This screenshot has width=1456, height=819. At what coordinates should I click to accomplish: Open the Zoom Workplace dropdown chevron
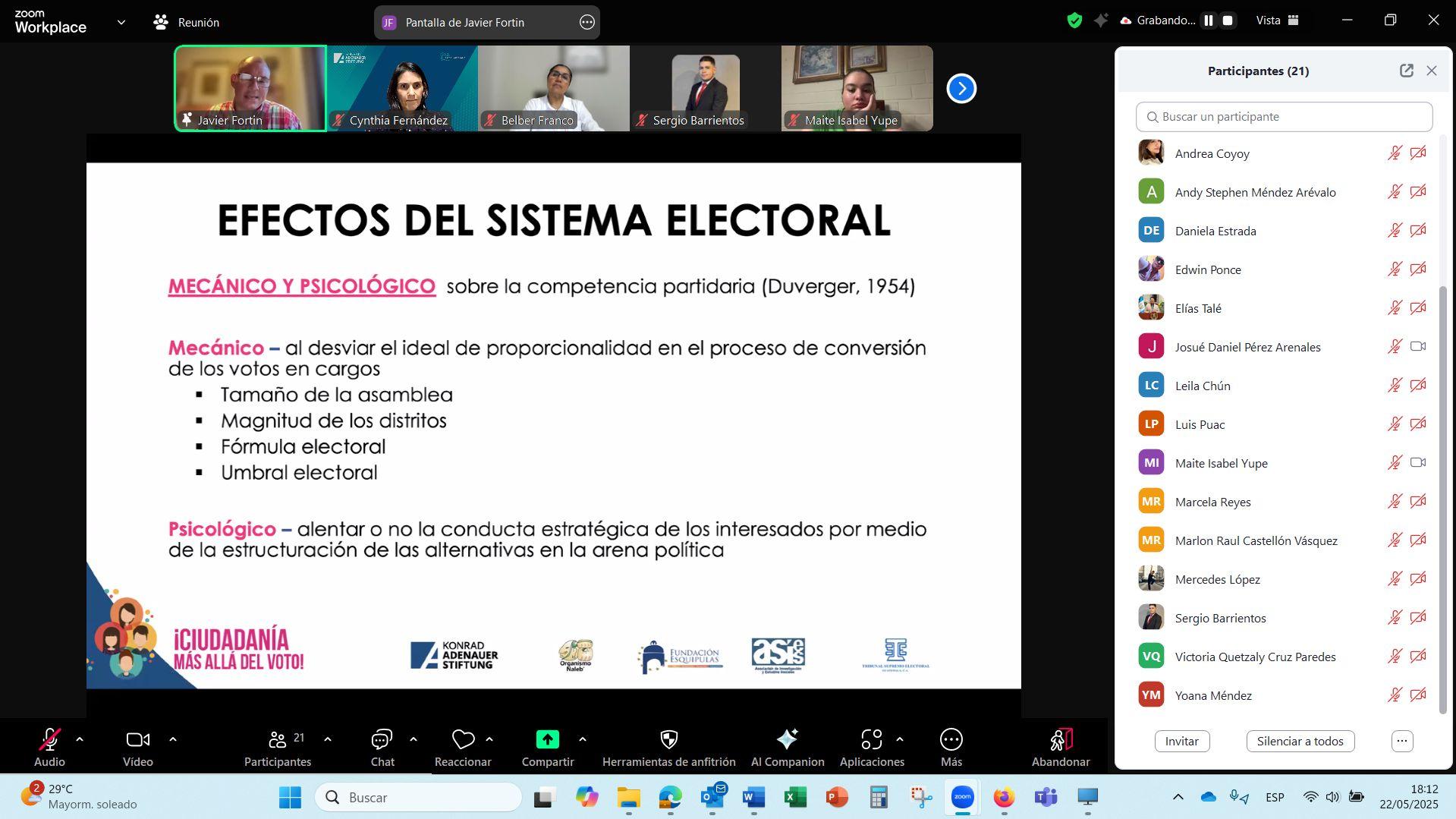point(121,23)
